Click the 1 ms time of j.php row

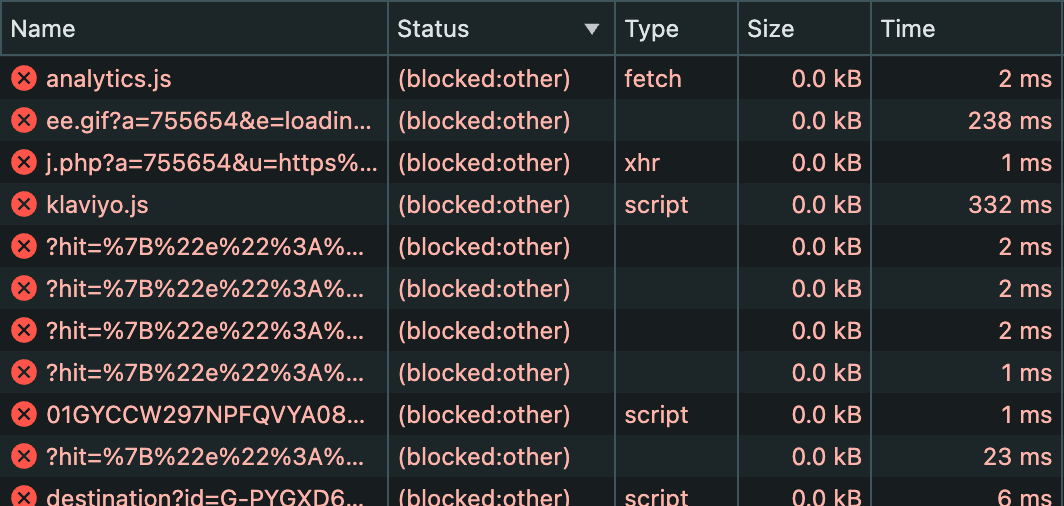coord(1026,163)
